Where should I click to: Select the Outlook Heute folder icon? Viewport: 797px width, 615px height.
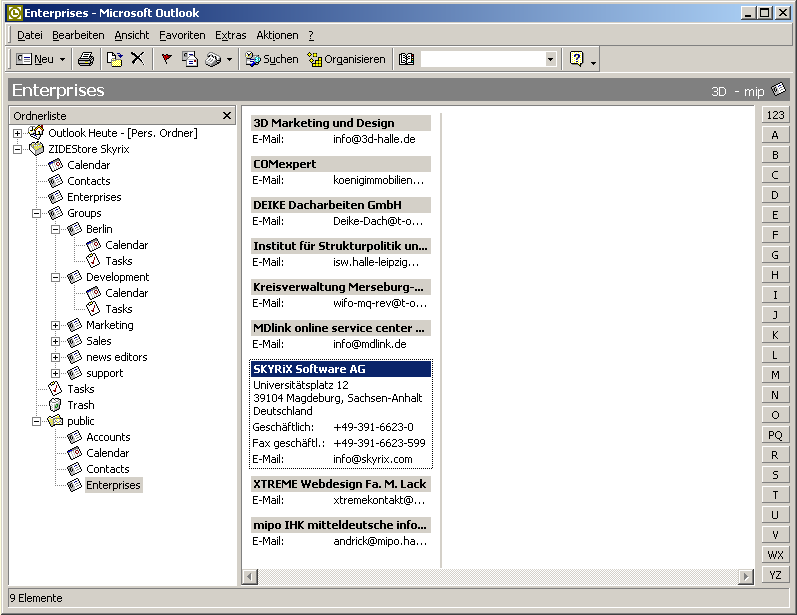point(36,132)
